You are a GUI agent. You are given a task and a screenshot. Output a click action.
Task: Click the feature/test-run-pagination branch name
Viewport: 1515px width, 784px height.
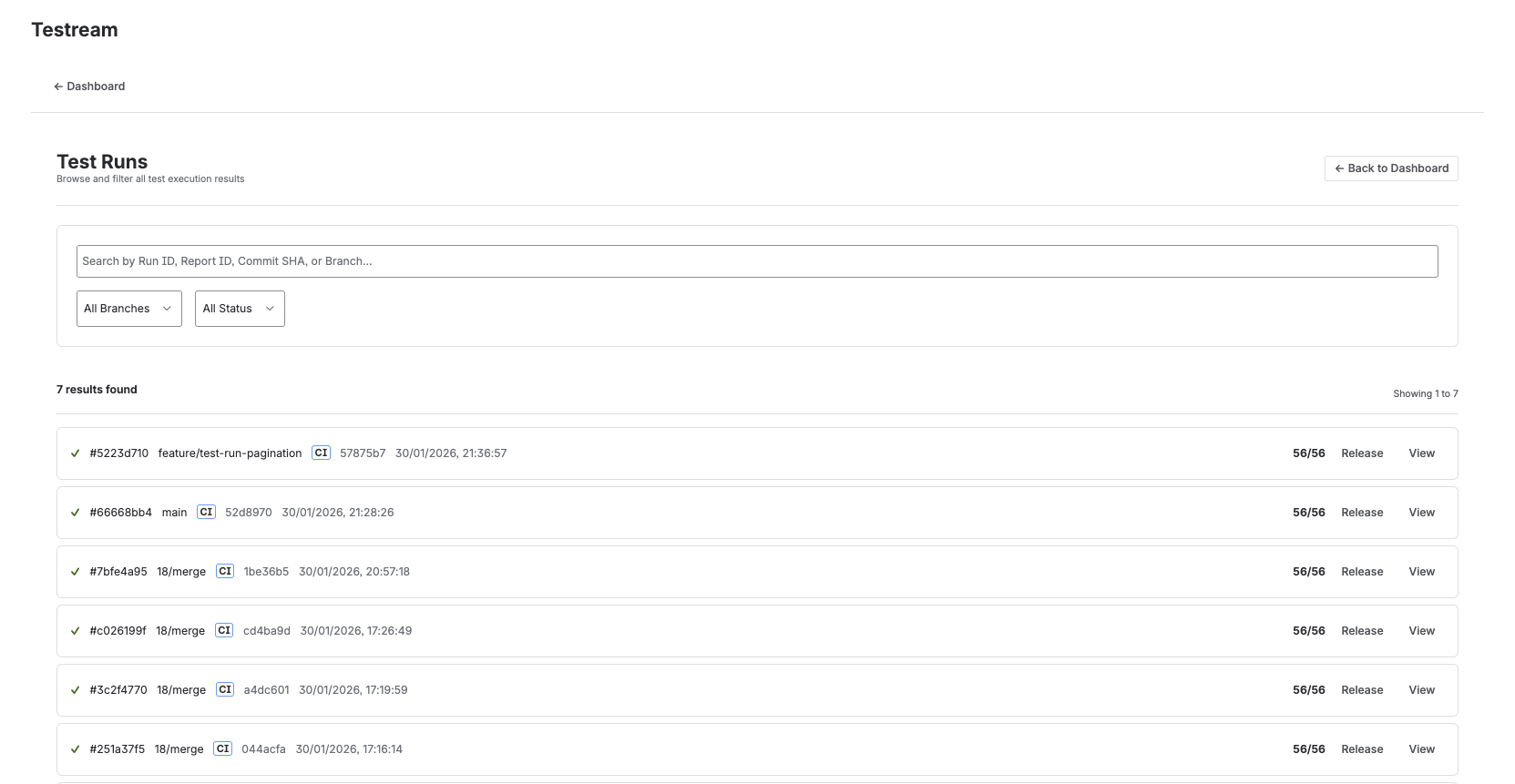pyautogui.click(x=230, y=453)
